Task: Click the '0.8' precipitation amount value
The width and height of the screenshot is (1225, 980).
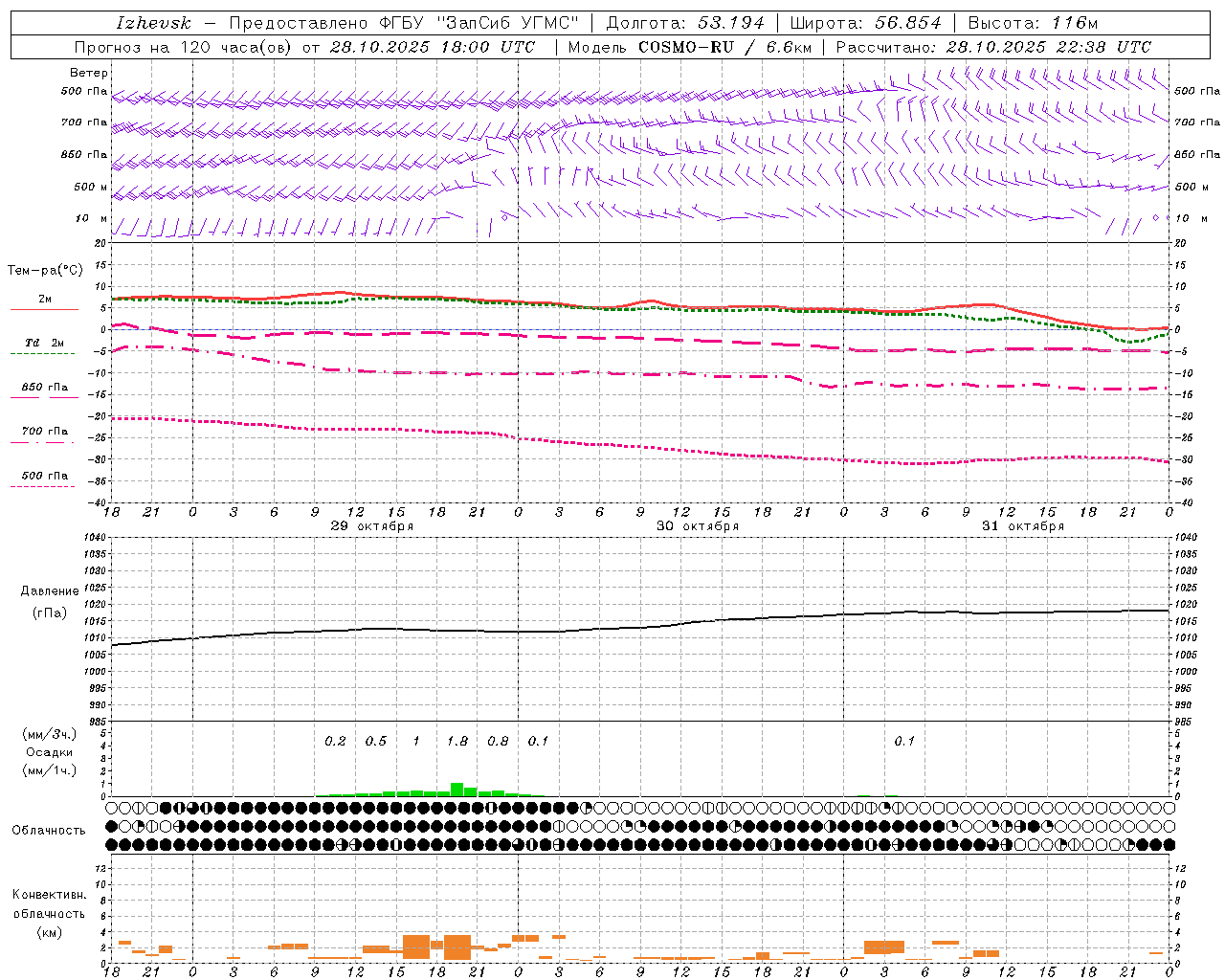Action: tap(498, 742)
